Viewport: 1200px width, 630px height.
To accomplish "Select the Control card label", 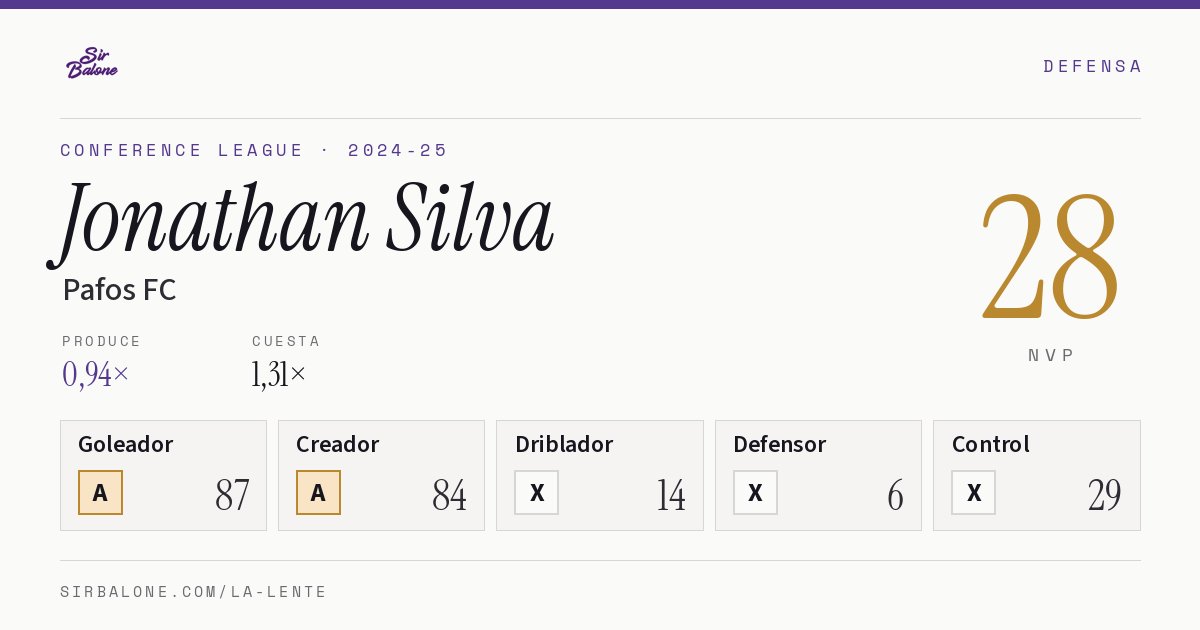I will click(x=991, y=444).
